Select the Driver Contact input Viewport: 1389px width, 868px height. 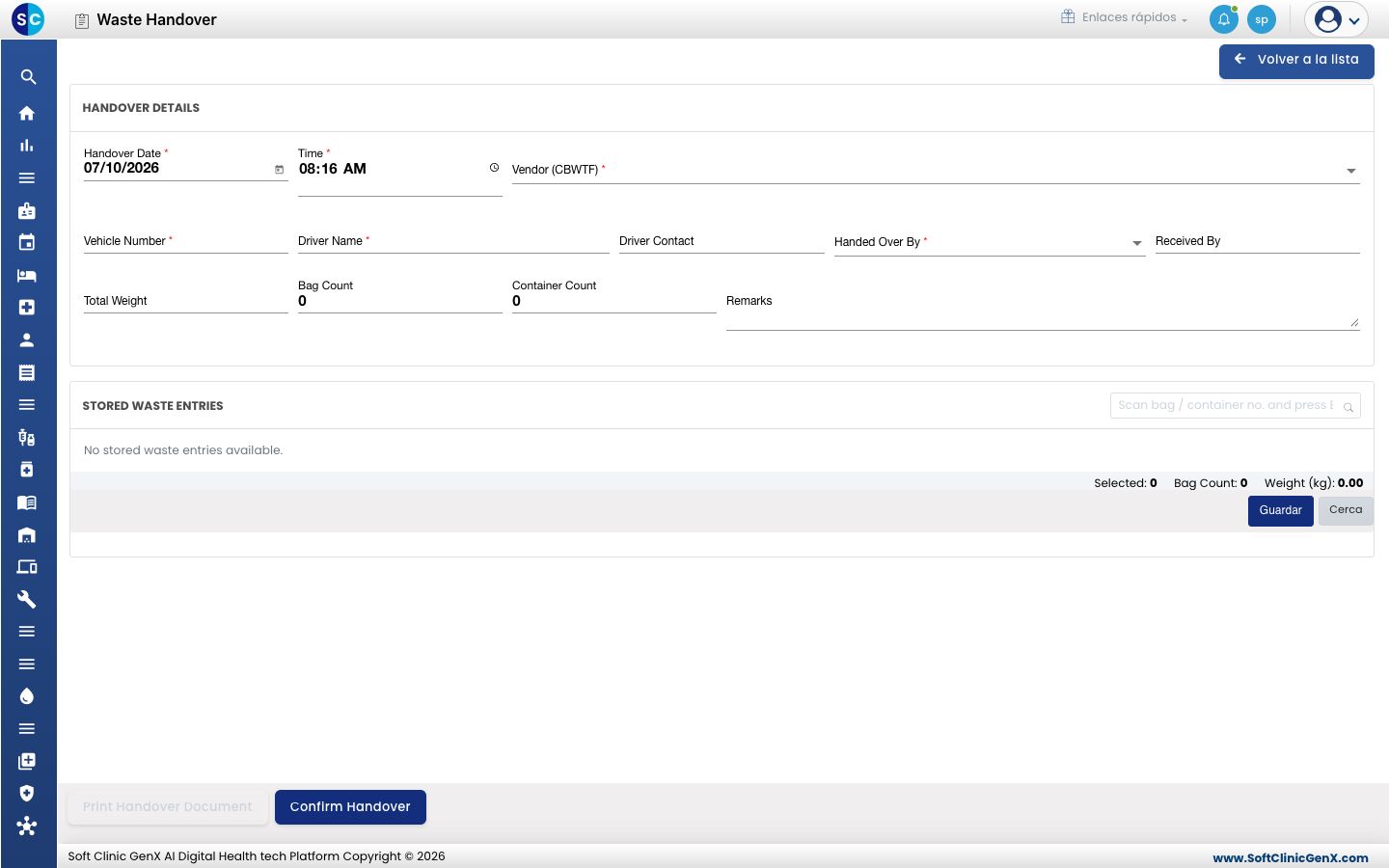(722, 241)
